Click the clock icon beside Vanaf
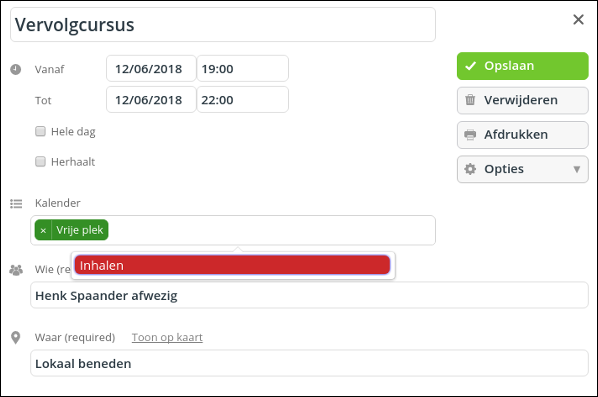Screen dimensions: 598x397 (16, 69)
